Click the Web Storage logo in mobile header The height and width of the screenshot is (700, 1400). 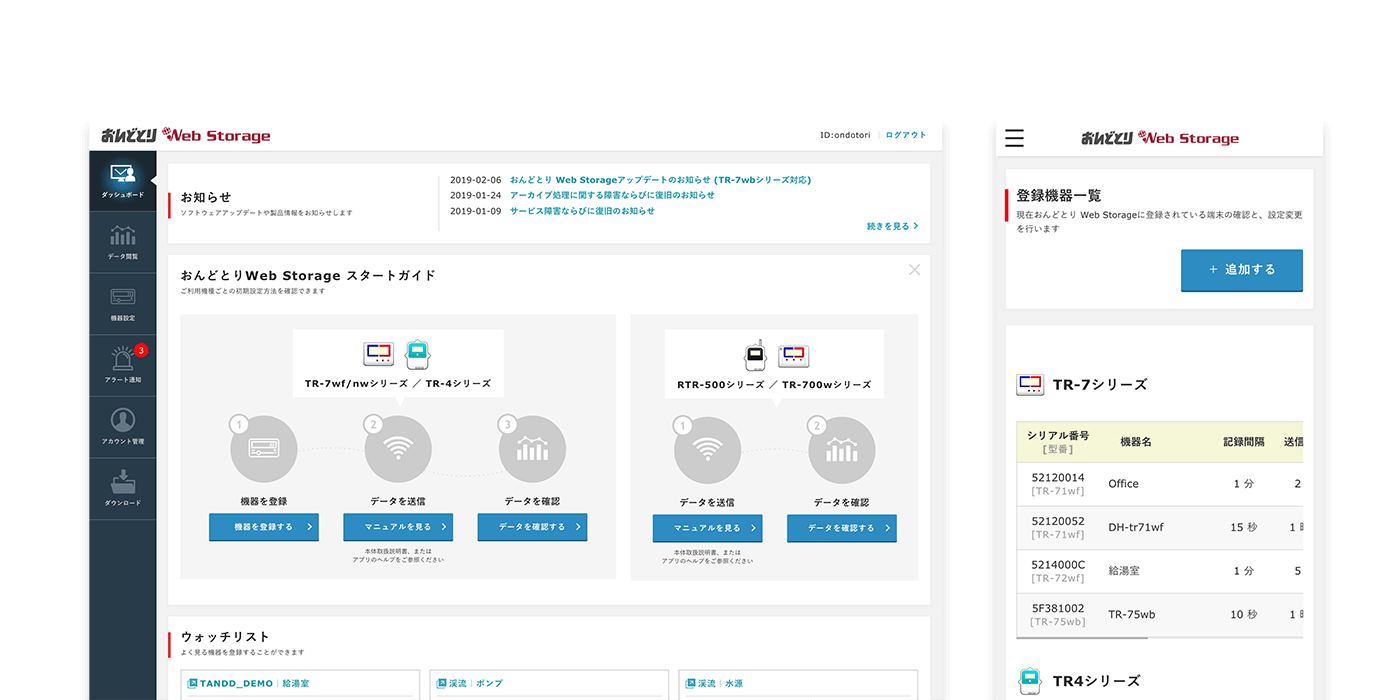[x=1160, y=138]
